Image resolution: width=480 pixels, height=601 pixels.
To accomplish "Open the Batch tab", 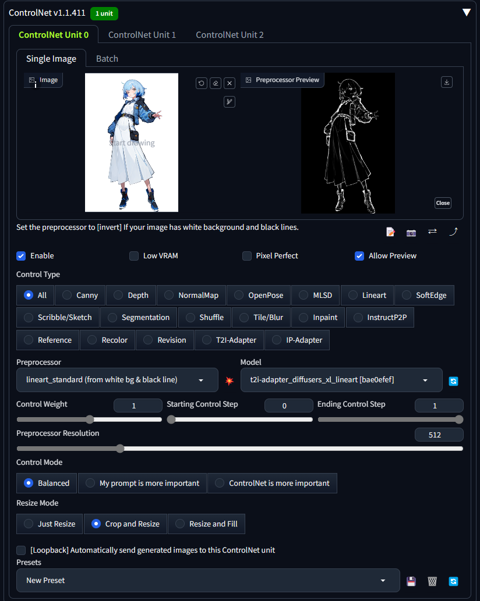I will point(107,59).
